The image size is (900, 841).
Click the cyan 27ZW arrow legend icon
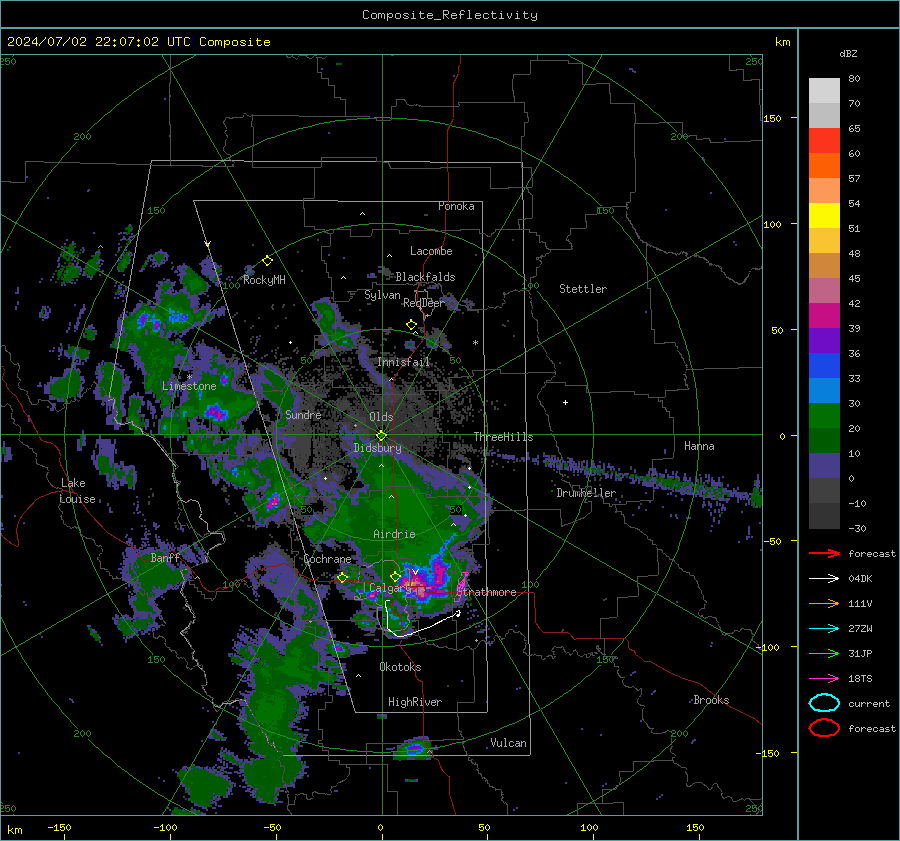click(824, 629)
